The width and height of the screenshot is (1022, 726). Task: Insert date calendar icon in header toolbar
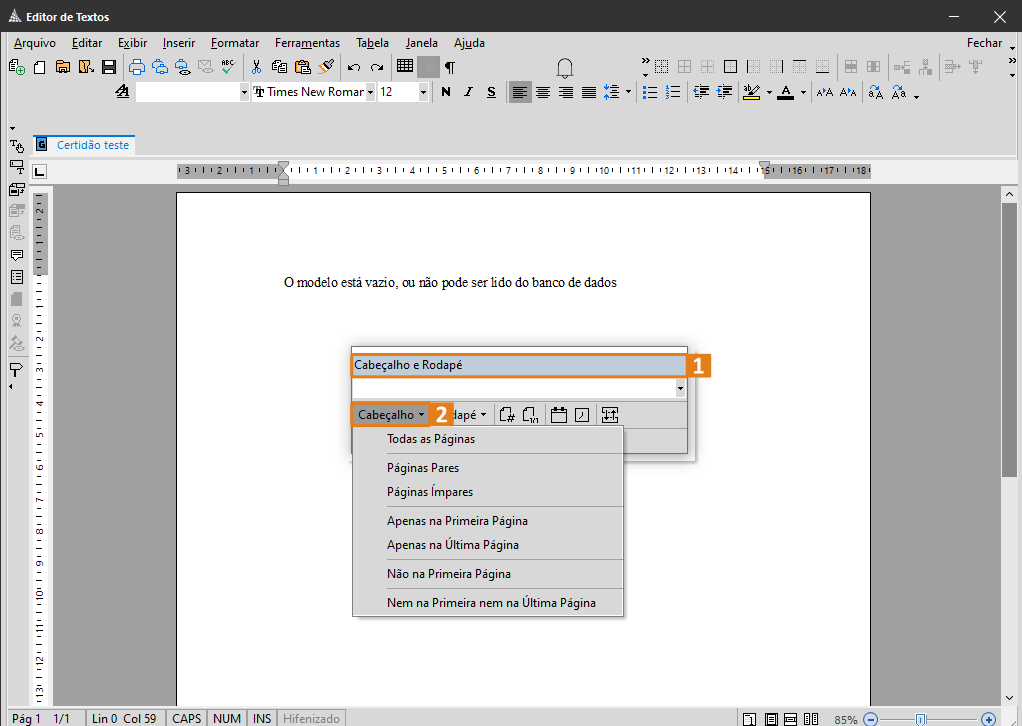tap(559, 414)
